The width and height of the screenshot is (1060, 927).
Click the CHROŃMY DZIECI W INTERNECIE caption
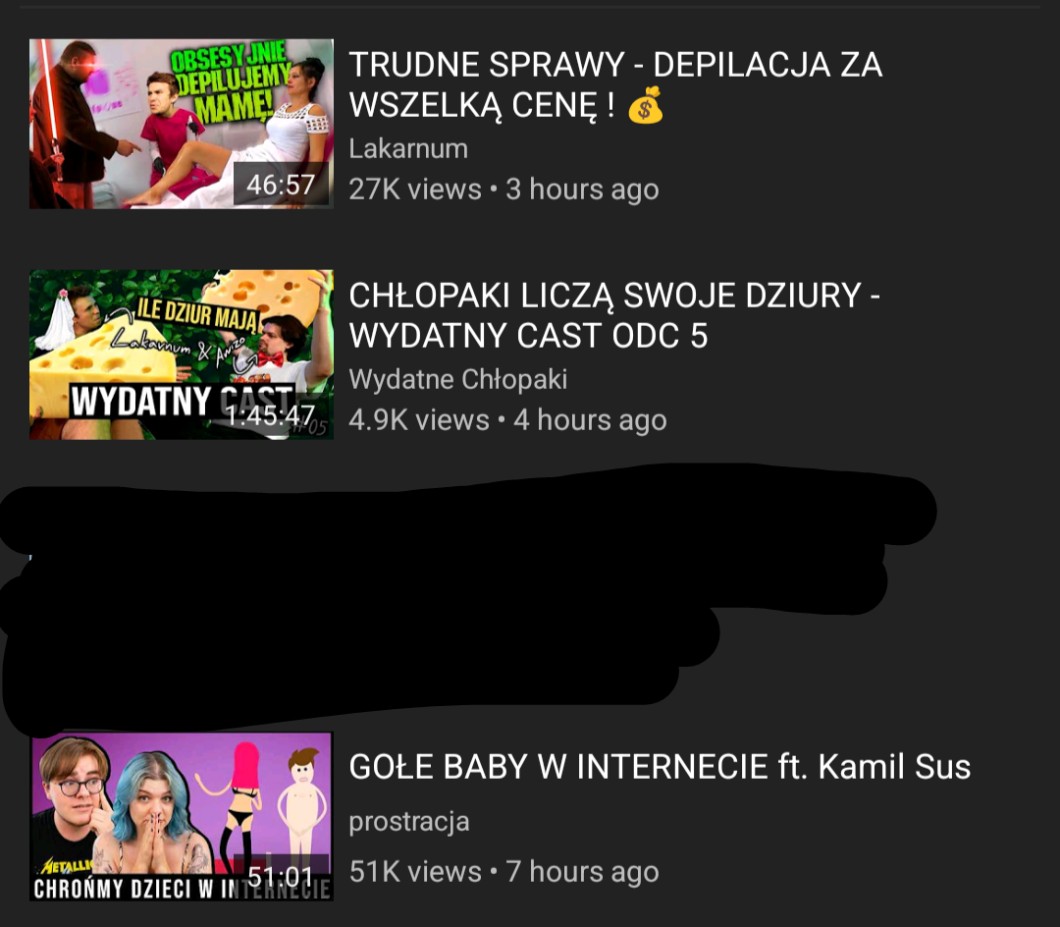pos(181,888)
